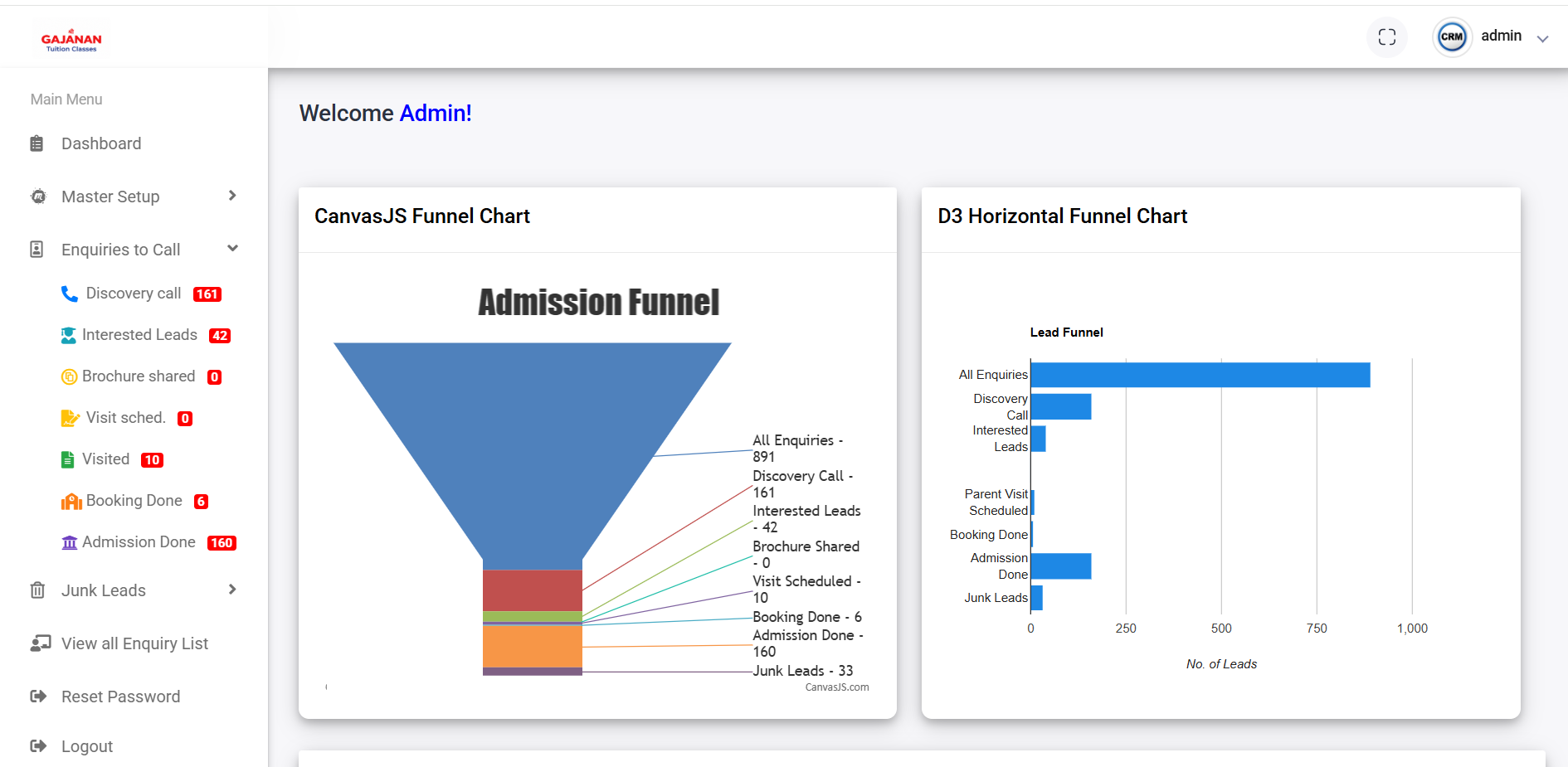Open Visit sched. page
Image resolution: width=1568 pixels, height=767 pixels.
tap(126, 418)
